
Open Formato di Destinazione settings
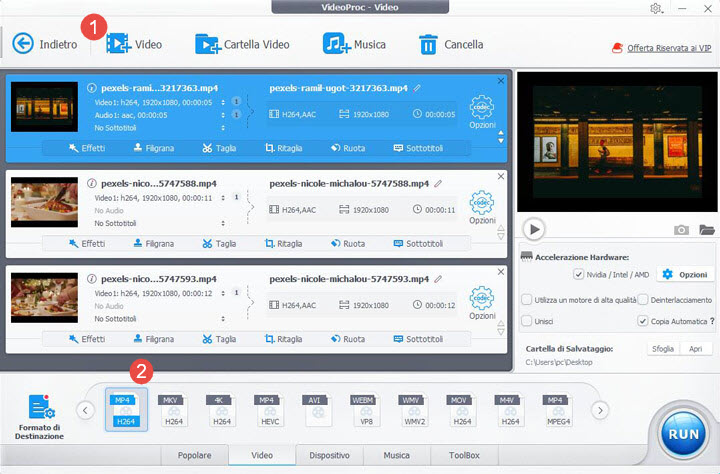click(39, 417)
